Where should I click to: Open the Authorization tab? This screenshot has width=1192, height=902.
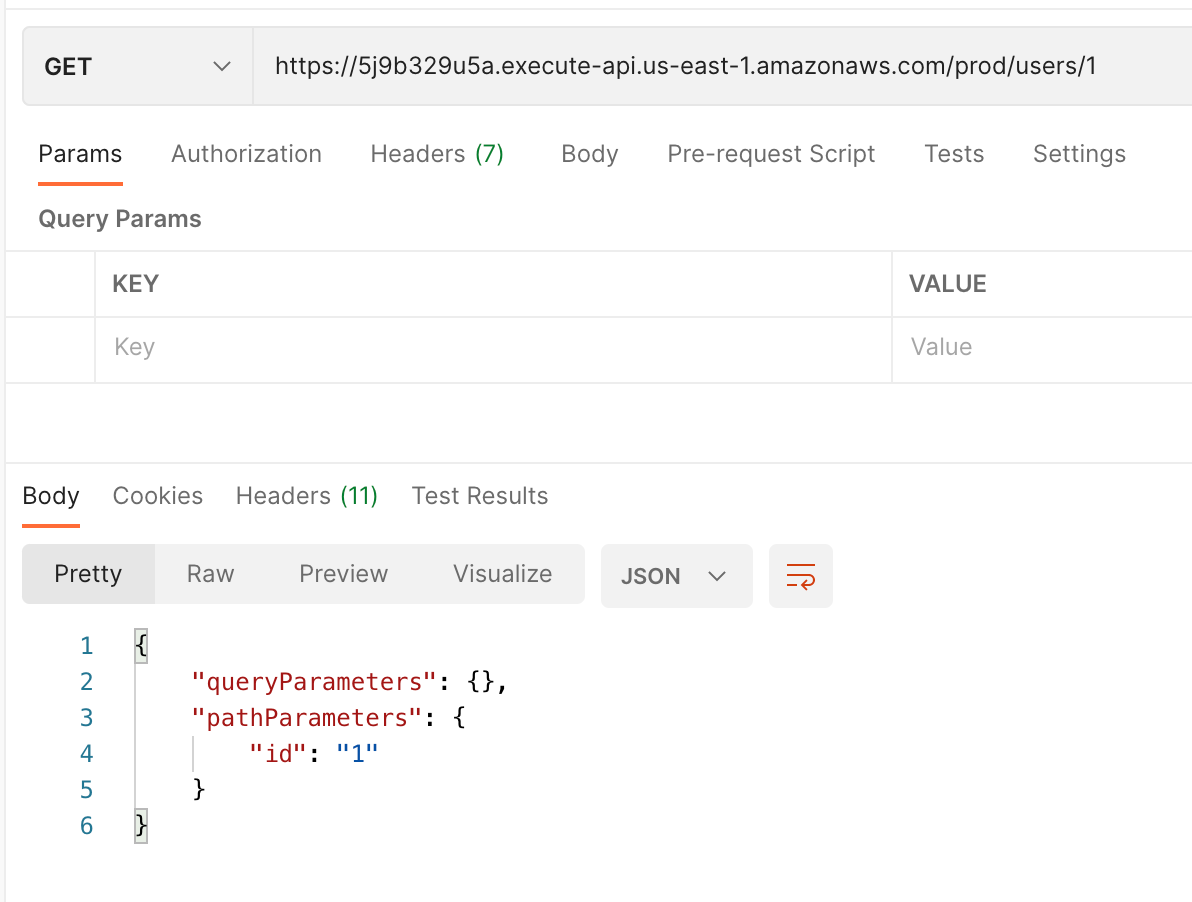(x=246, y=154)
